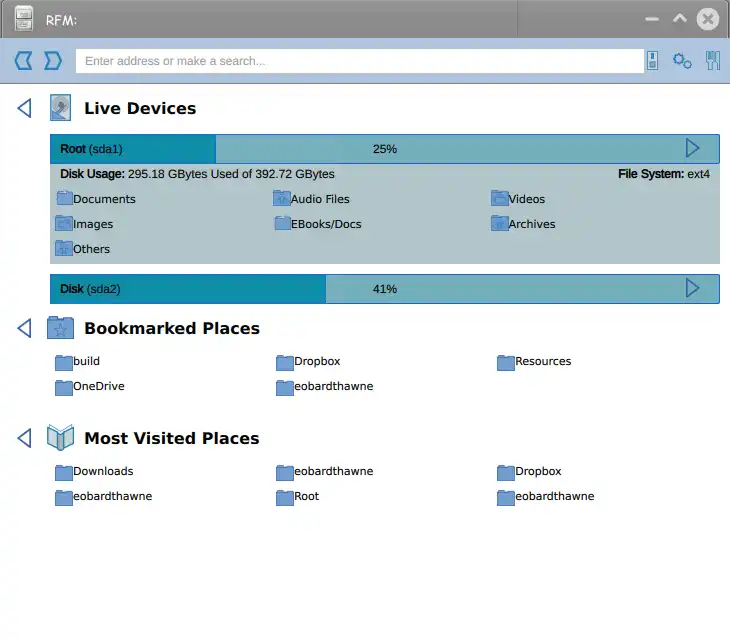Open Dropbox in Most Visited Places
The width and height of the screenshot is (730, 638).
click(529, 471)
